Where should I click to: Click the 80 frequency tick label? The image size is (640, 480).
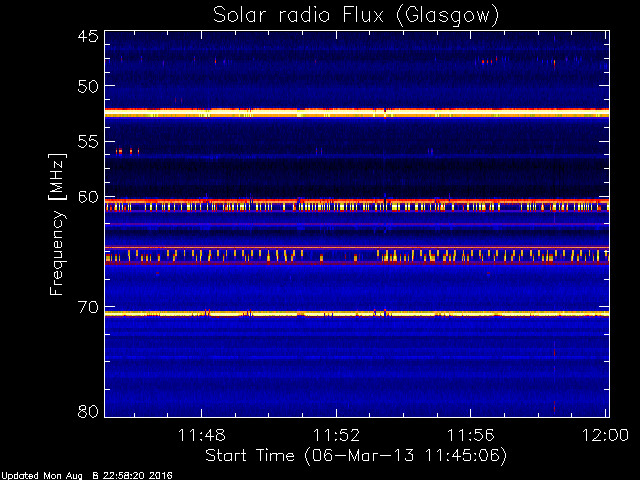coord(88,411)
